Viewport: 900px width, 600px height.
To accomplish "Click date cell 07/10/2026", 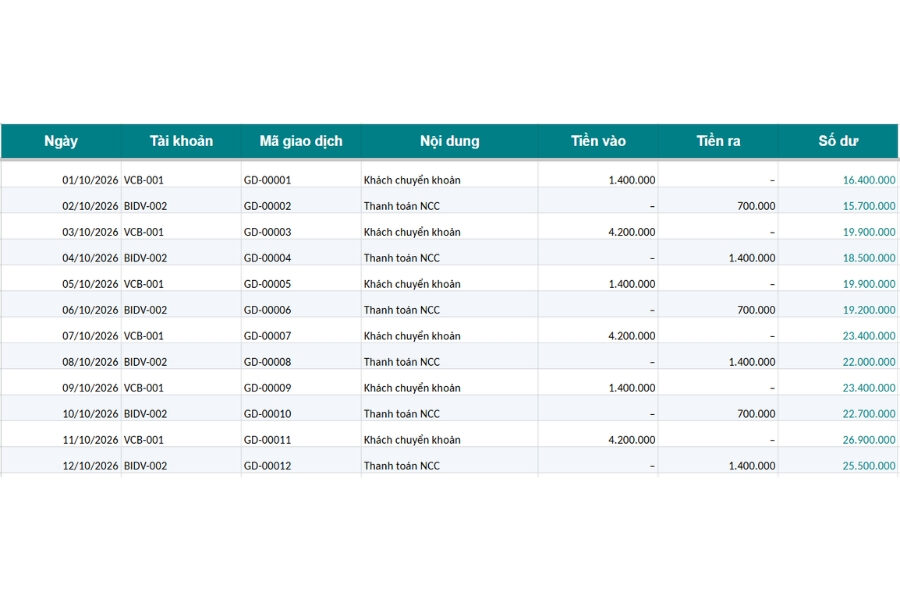I will pyautogui.click(x=90, y=335).
